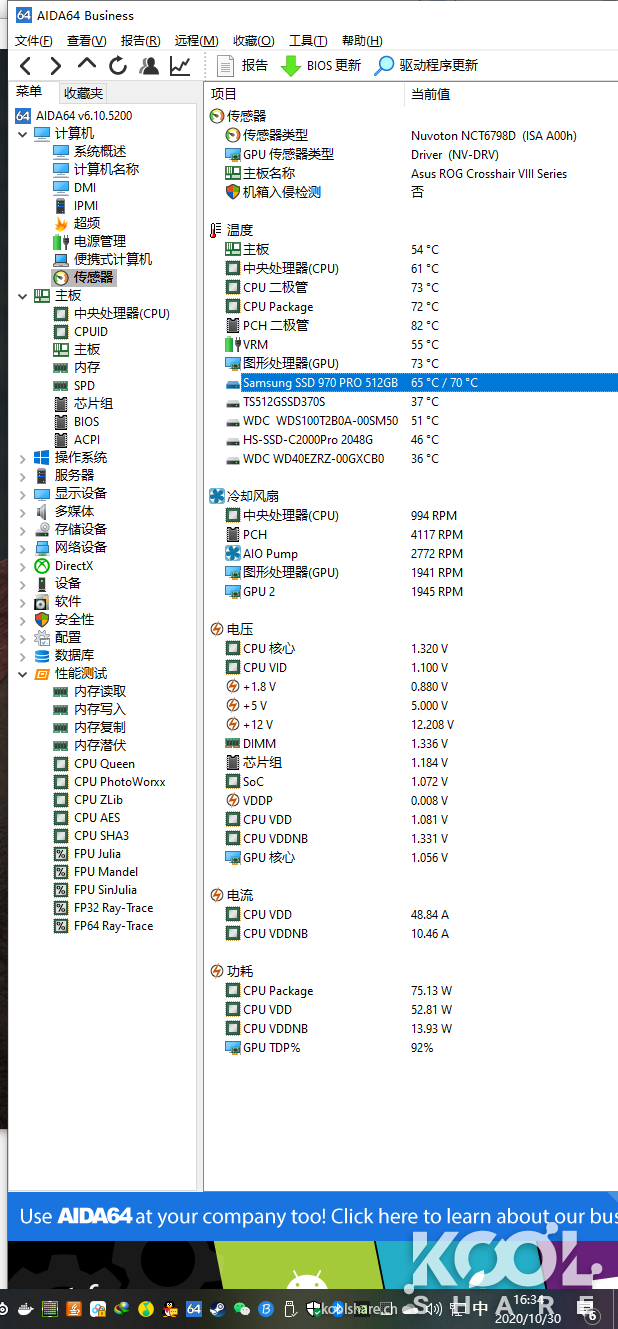Select CPU Queen benchmark item
Image resolution: width=618 pixels, height=1329 pixels.
point(104,763)
